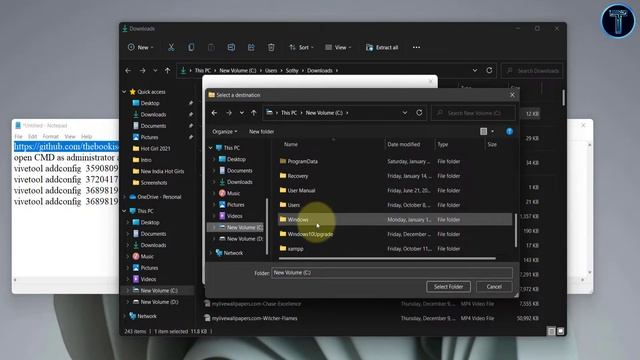Open OneDrive - Personal in sidebar

(159, 197)
